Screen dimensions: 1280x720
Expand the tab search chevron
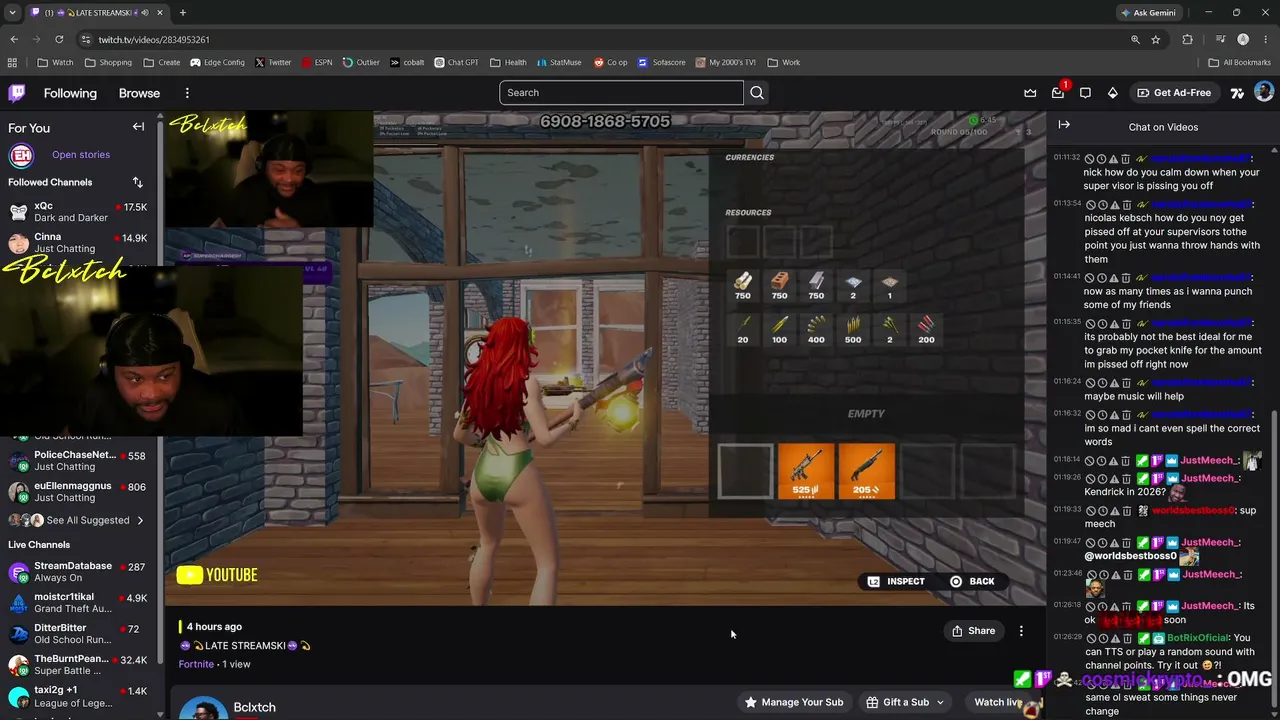[x=12, y=13]
